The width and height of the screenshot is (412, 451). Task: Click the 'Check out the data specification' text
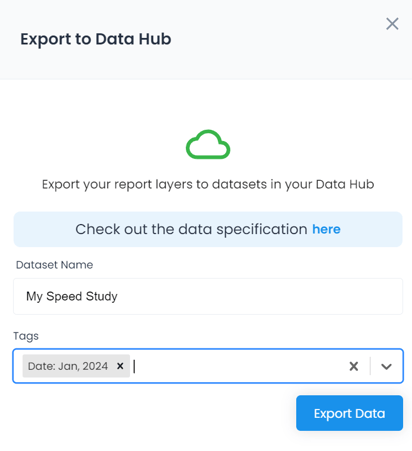[191, 229]
